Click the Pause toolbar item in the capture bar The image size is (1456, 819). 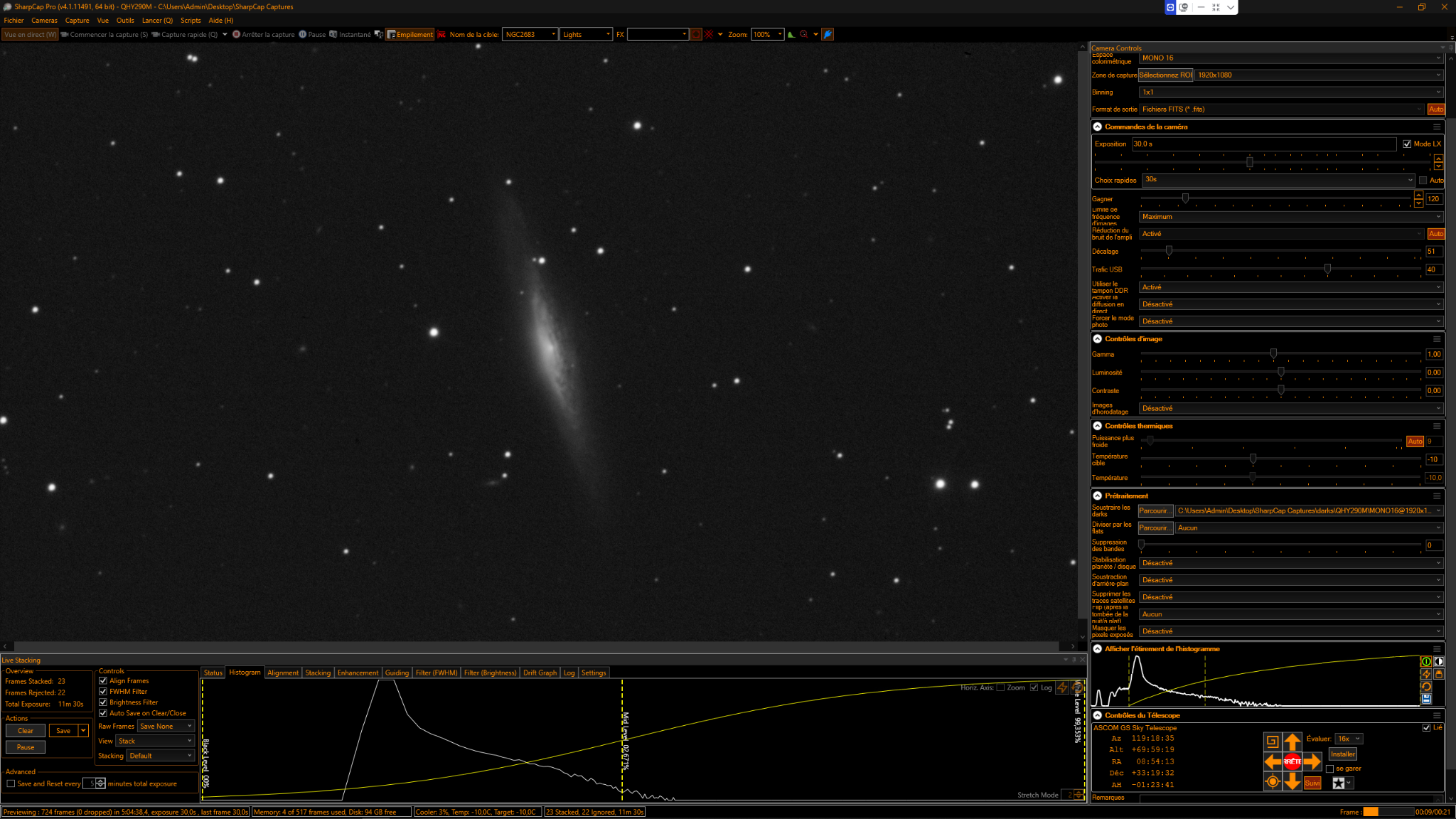click(x=312, y=34)
